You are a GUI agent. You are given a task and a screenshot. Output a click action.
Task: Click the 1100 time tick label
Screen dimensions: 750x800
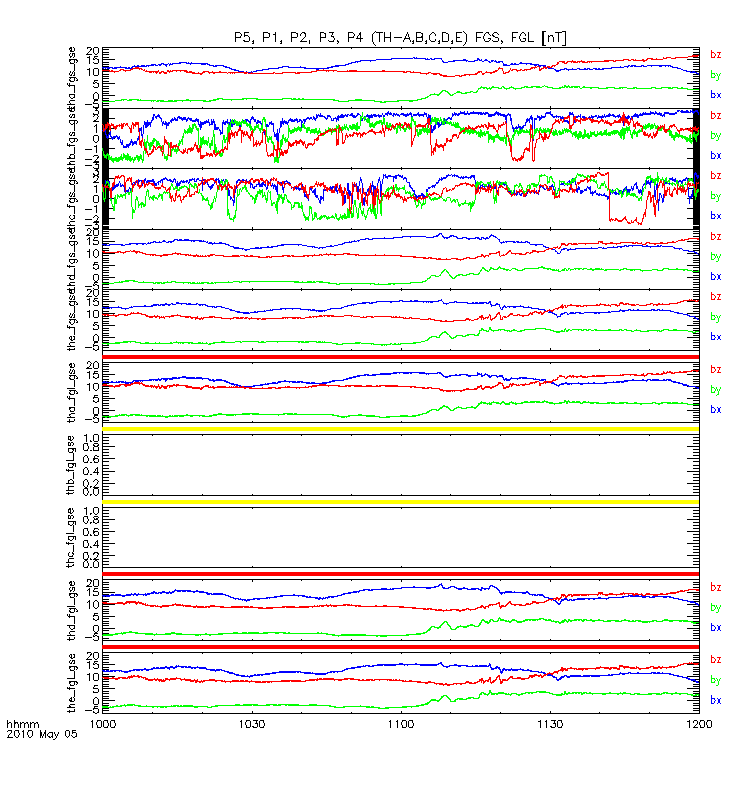click(401, 724)
